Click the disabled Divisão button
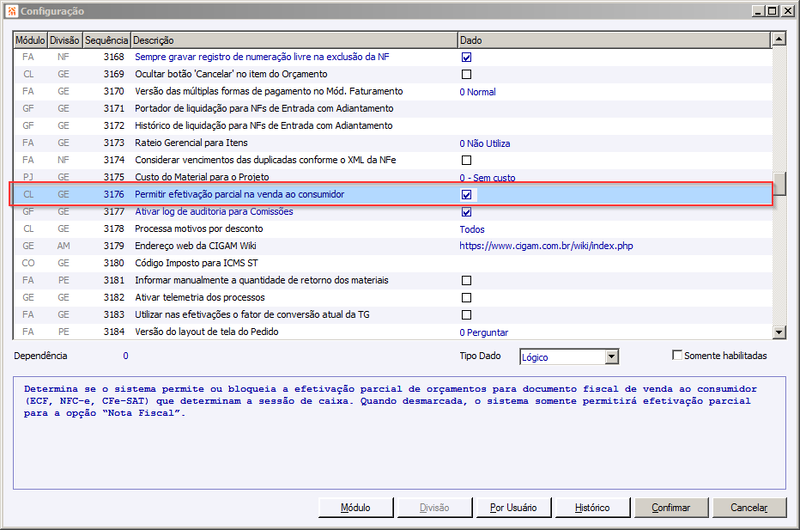This screenshot has height=530, width=800. [434, 508]
